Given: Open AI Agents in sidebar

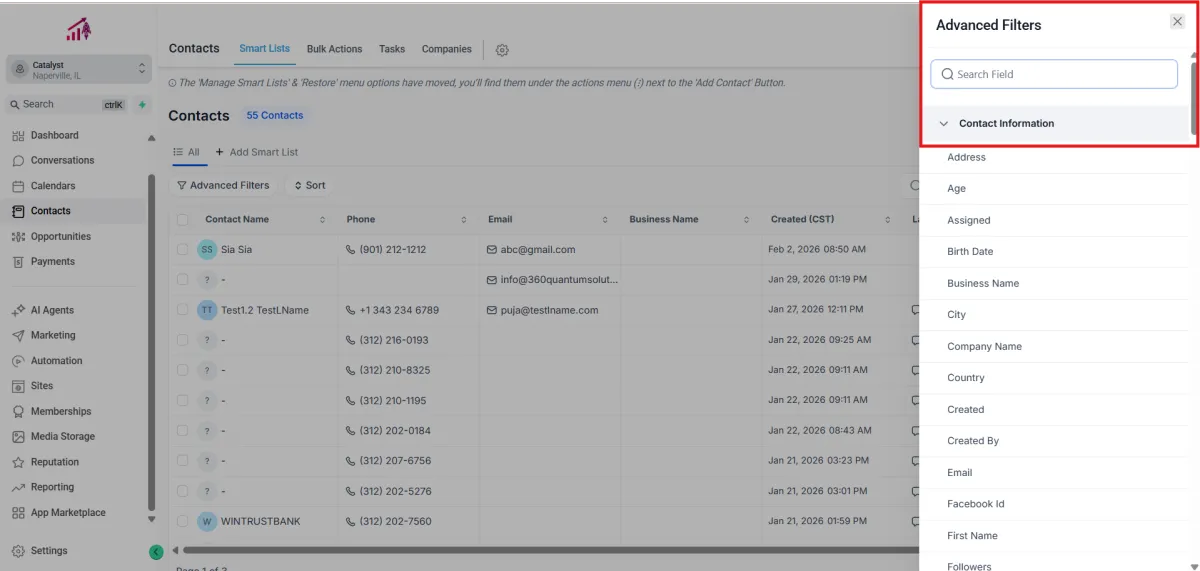Looking at the screenshot, I should pyautogui.click(x=52, y=310).
